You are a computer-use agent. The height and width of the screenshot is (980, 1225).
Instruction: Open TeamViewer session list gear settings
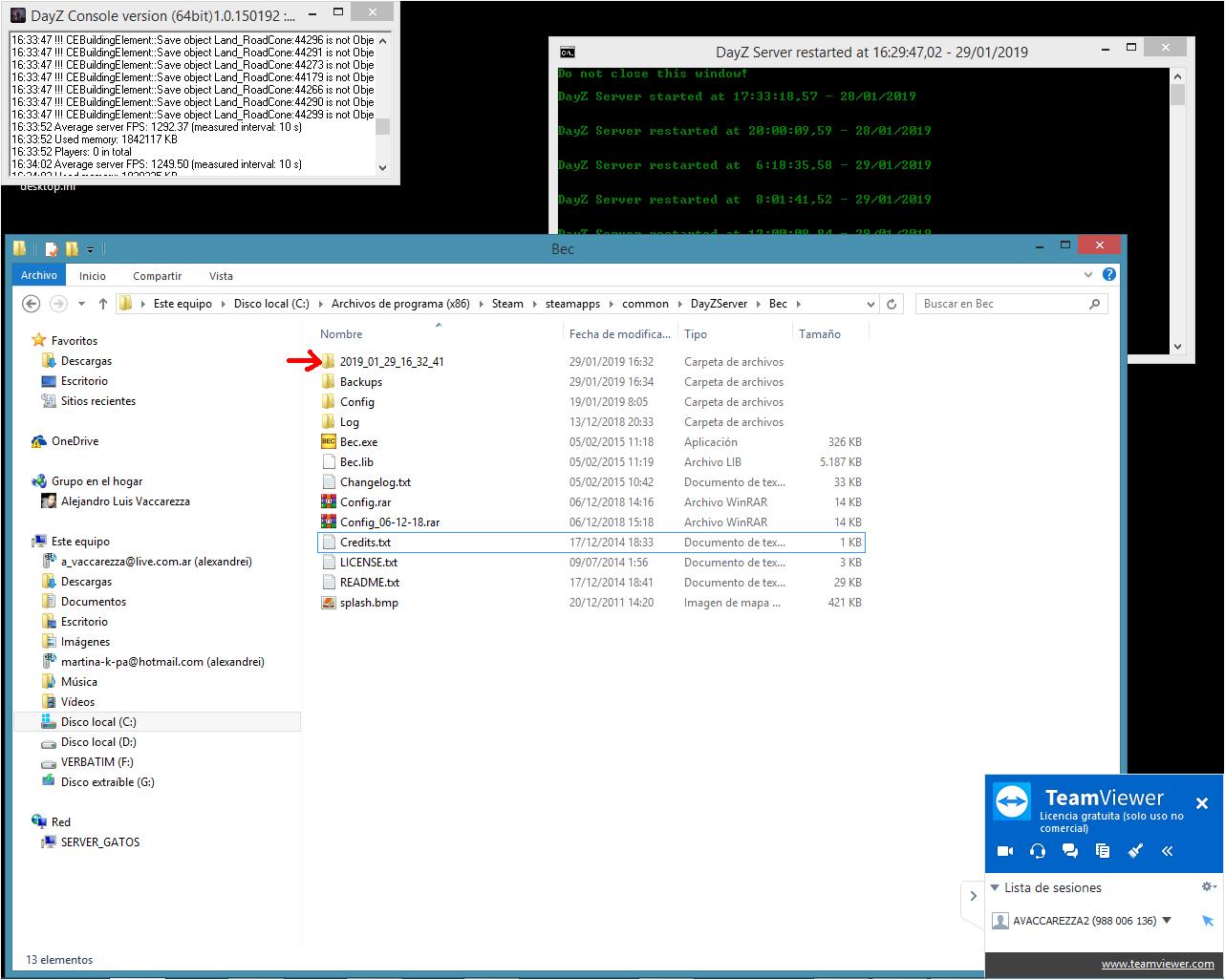[x=1208, y=887]
